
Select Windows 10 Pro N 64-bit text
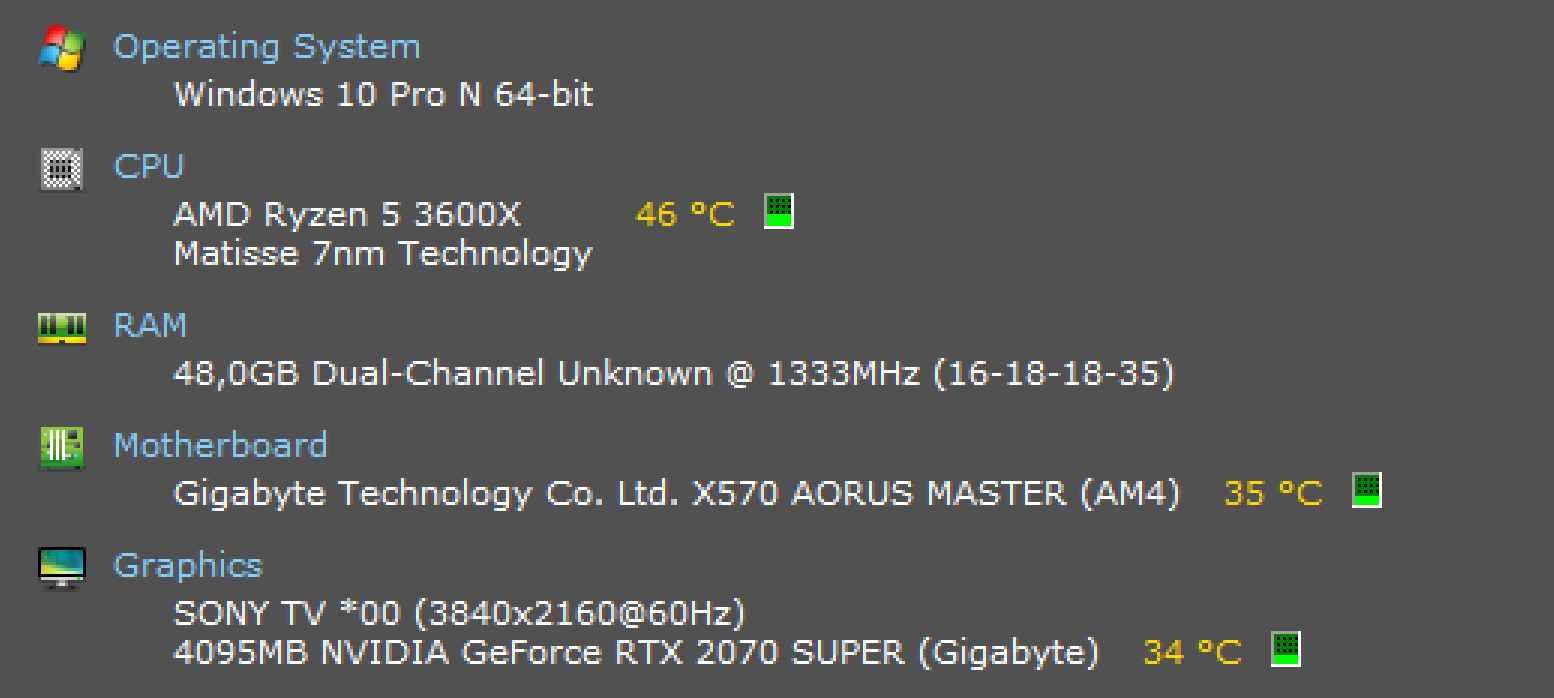tap(384, 94)
